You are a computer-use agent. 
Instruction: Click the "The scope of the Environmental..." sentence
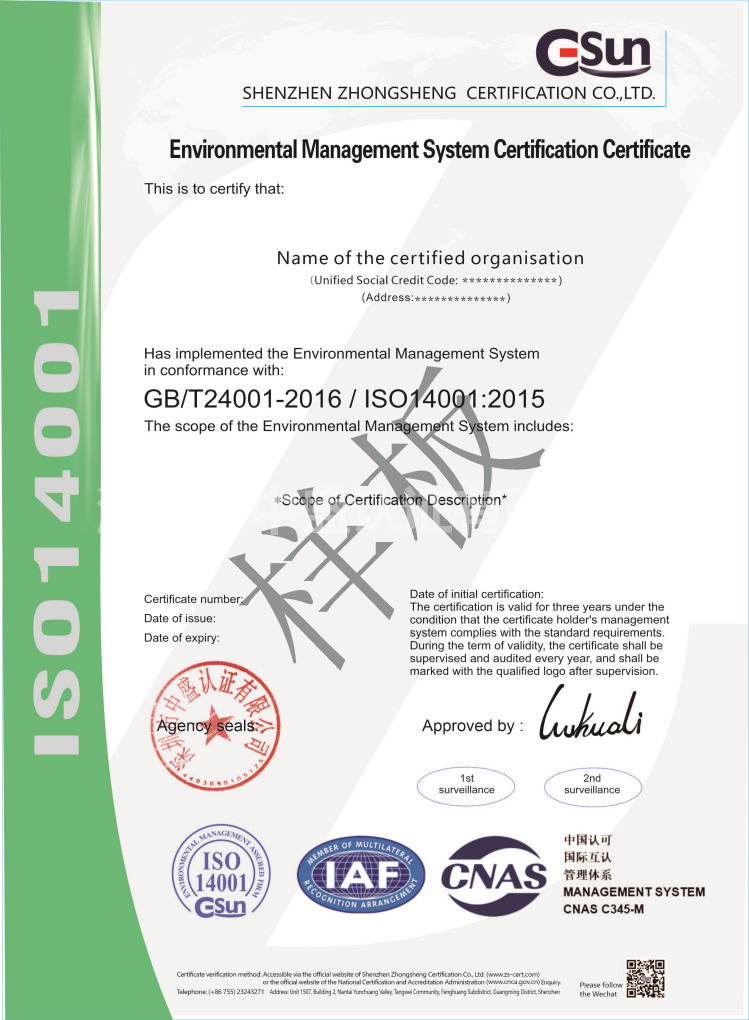359,426
